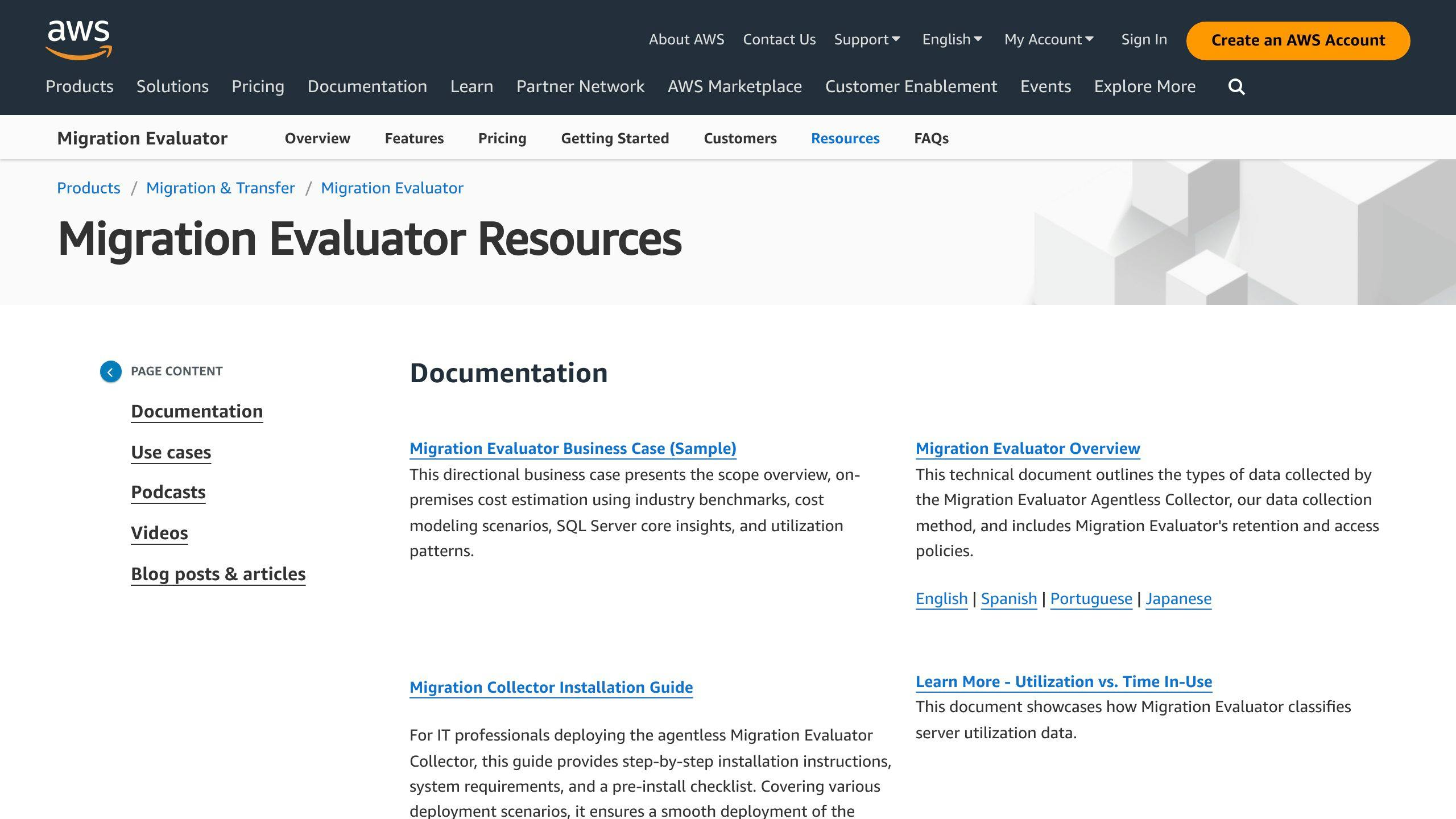The width and height of the screenshot is (1456, 819).
Task: Open the Solutions menu
Action: click(x=172, y=86)
